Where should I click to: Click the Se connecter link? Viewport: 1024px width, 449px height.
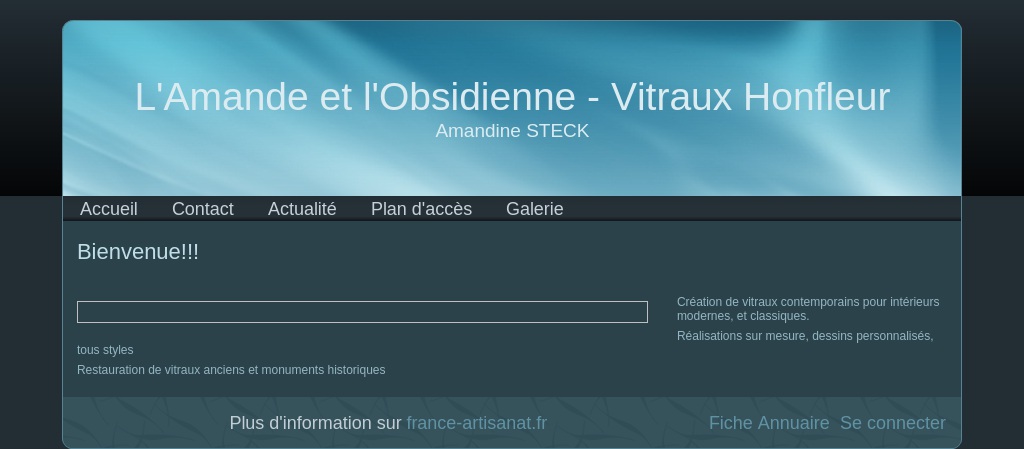tap(892, 423)
